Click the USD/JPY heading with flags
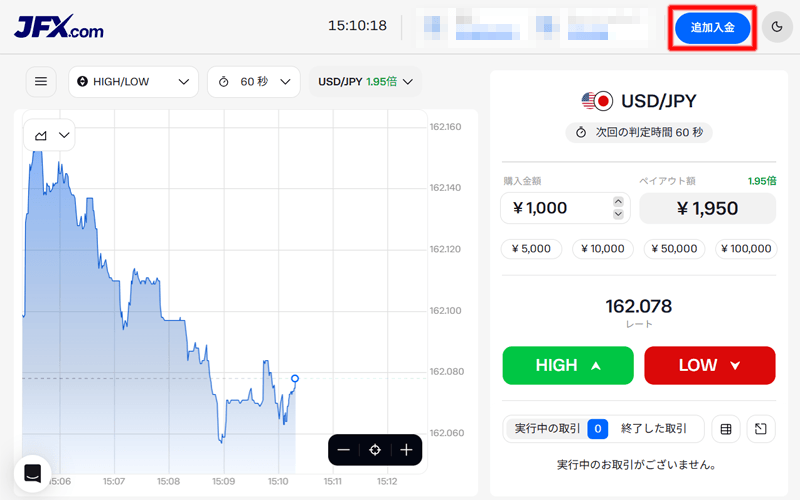Image resolution: width=800 pixels, height=500 pixels. click(639, 101)
